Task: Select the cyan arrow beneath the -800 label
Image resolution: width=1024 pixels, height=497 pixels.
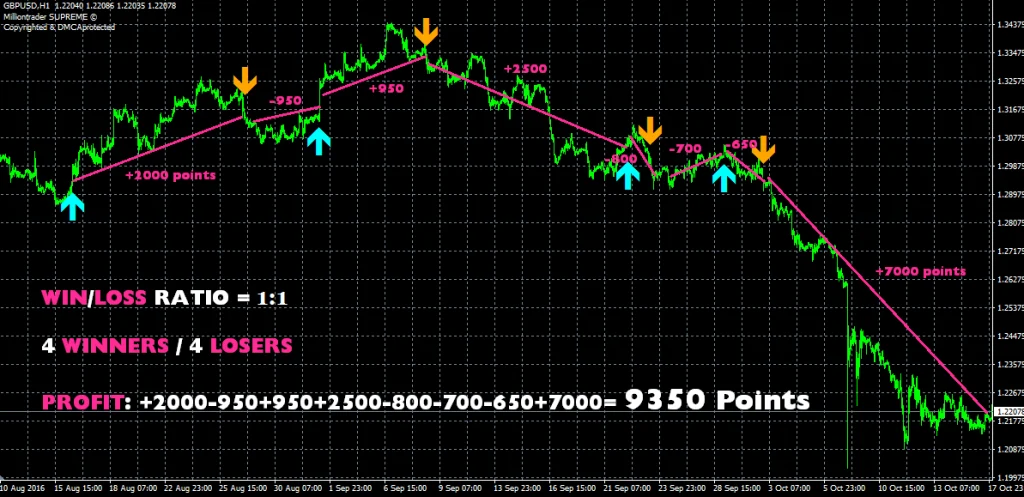Action: point(627,174)
